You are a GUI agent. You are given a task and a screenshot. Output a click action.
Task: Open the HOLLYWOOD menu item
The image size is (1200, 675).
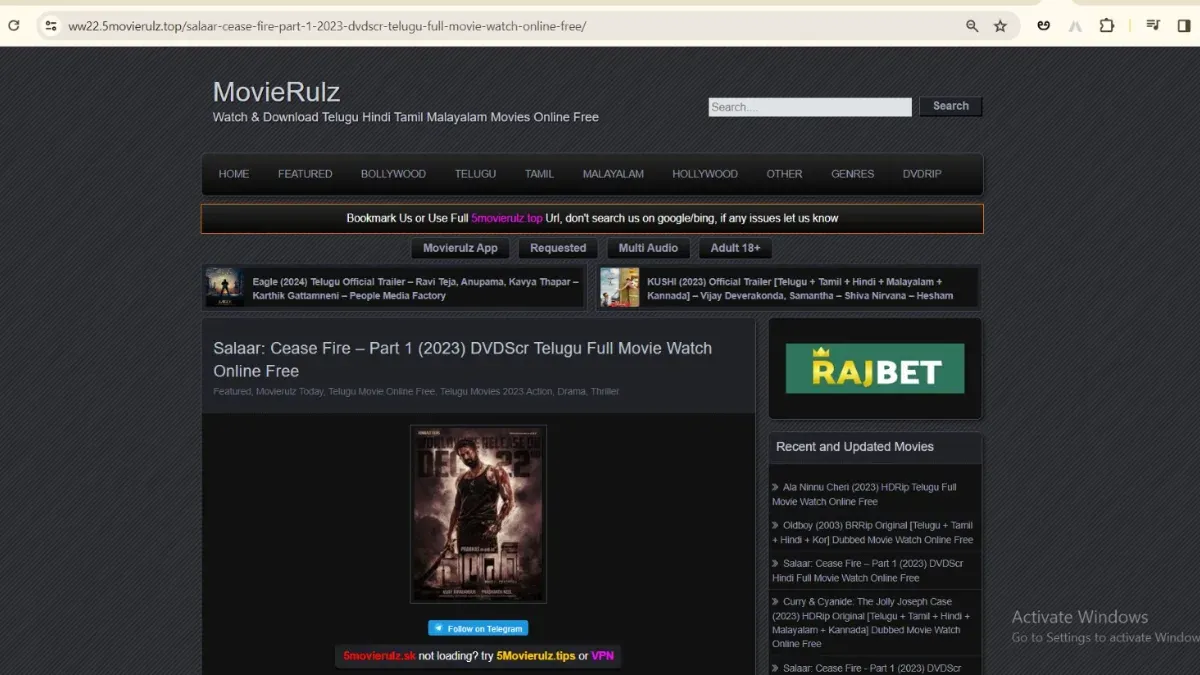pos(705,174)
